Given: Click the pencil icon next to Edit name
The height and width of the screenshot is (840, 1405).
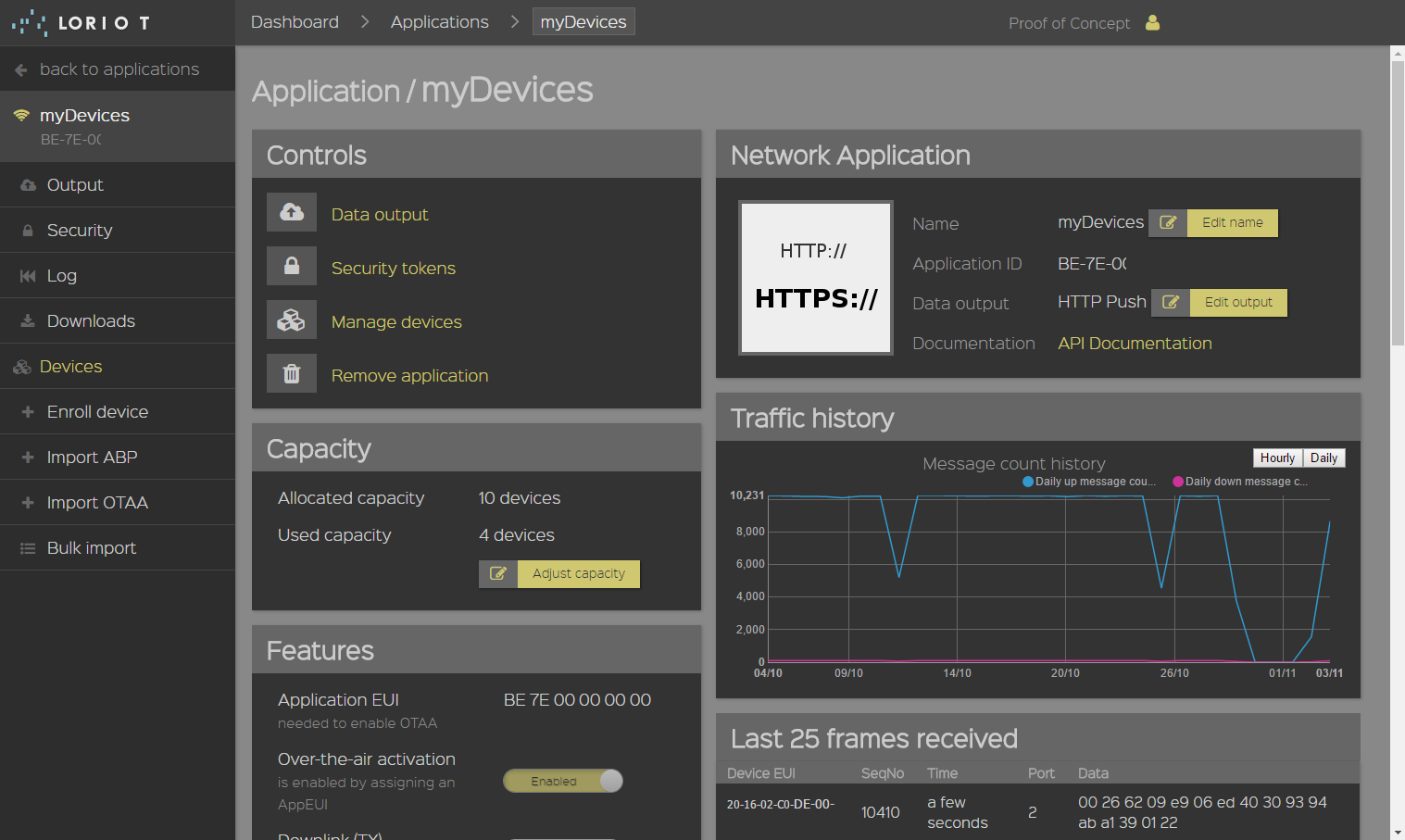Looking at the screenshot, I should pos(1168,222).
